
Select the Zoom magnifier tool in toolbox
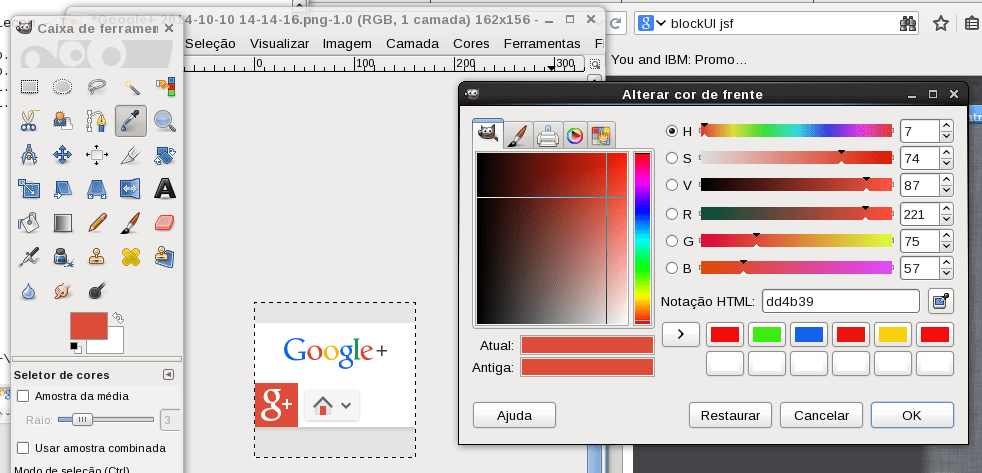coord(165,120)
